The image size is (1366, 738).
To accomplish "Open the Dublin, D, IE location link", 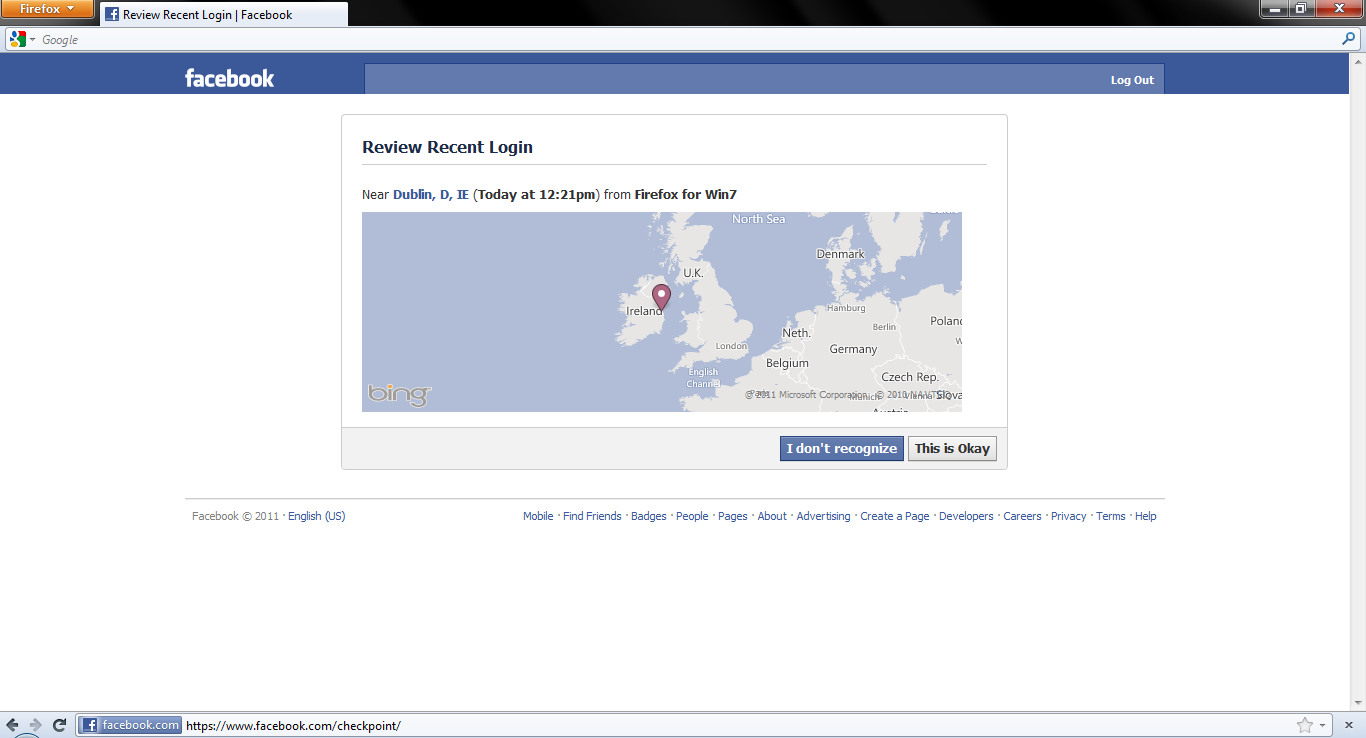I will [x=430, y=195].
